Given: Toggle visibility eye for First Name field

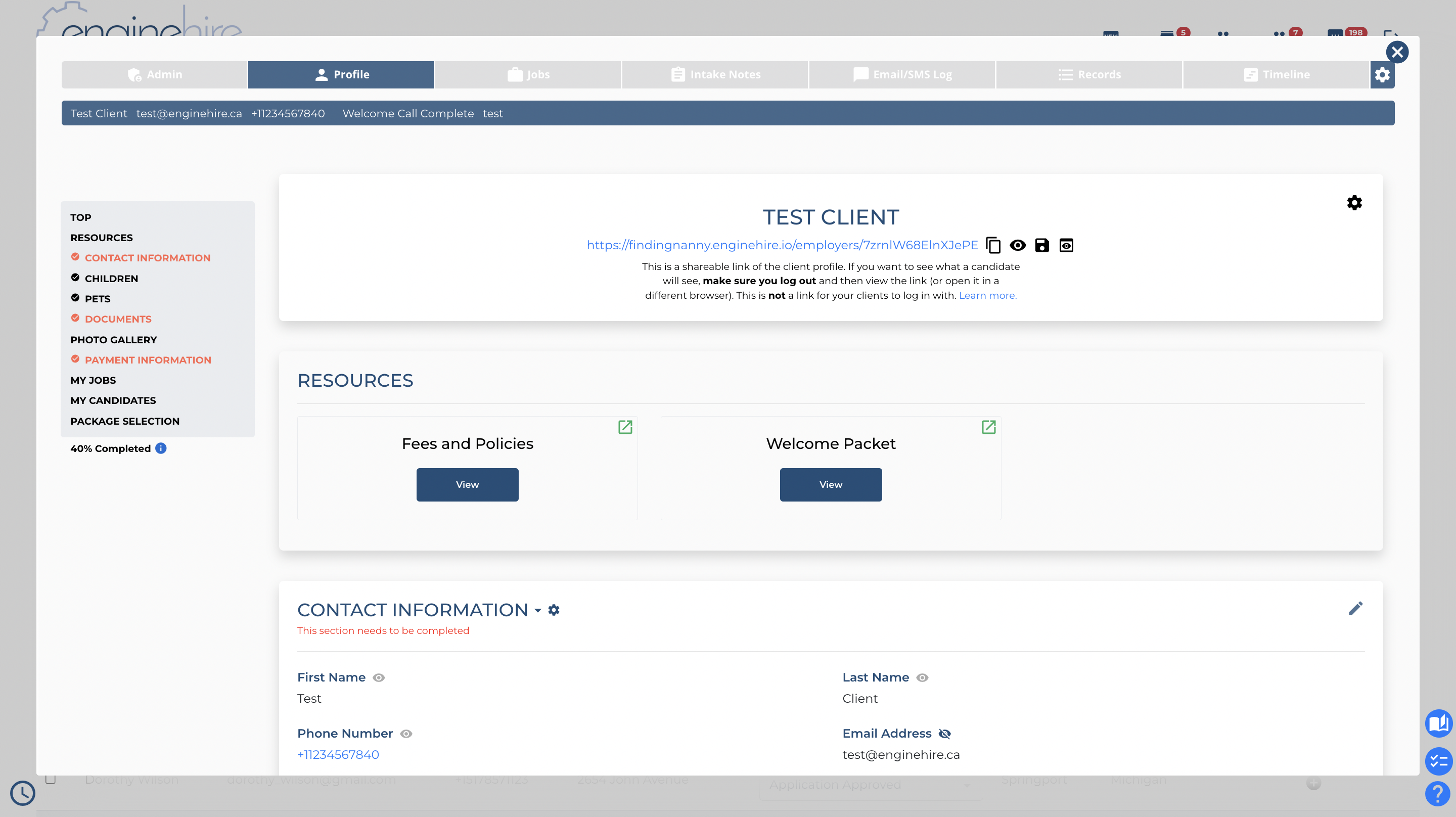Looking at the screenshot, I should coord(379,677).
